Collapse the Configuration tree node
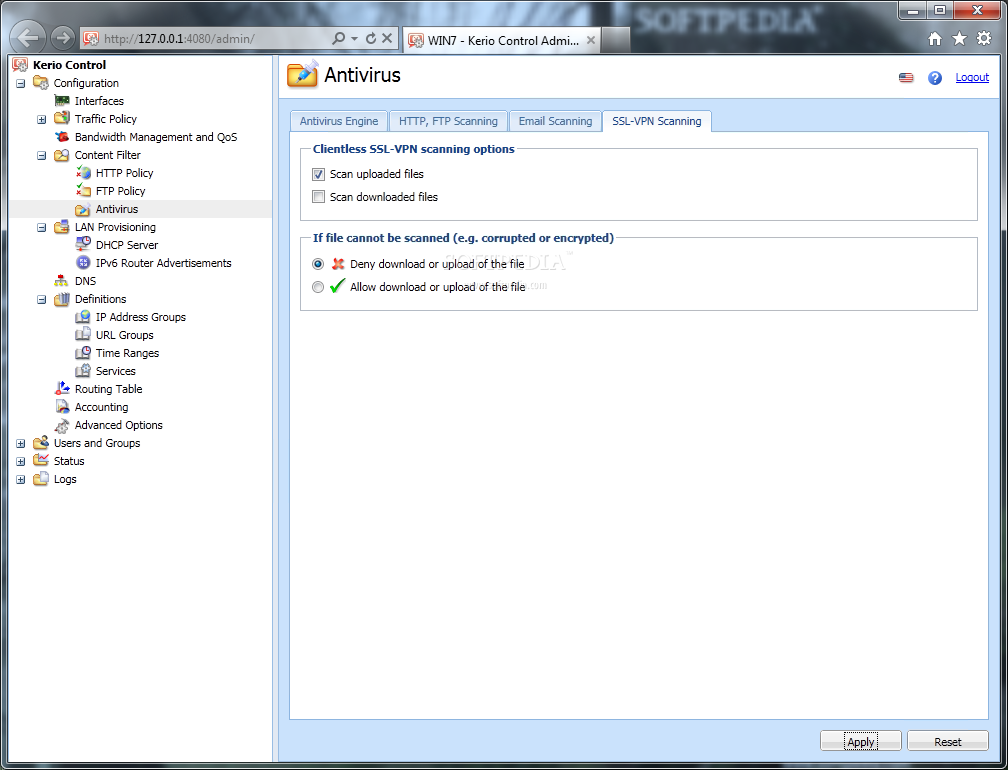The image size is (1008, 770). point(21,84)
